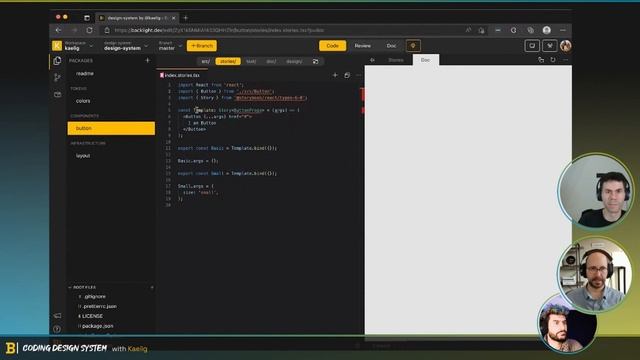This screenshot has width=640, height=360.
Task: Open the master branch dropdown
Action: [170, 46]
